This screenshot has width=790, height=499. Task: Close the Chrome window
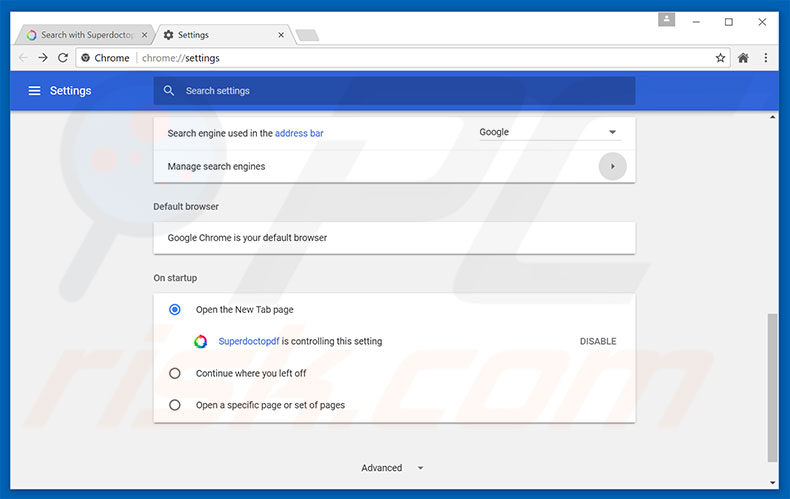[x=762, y=22]
